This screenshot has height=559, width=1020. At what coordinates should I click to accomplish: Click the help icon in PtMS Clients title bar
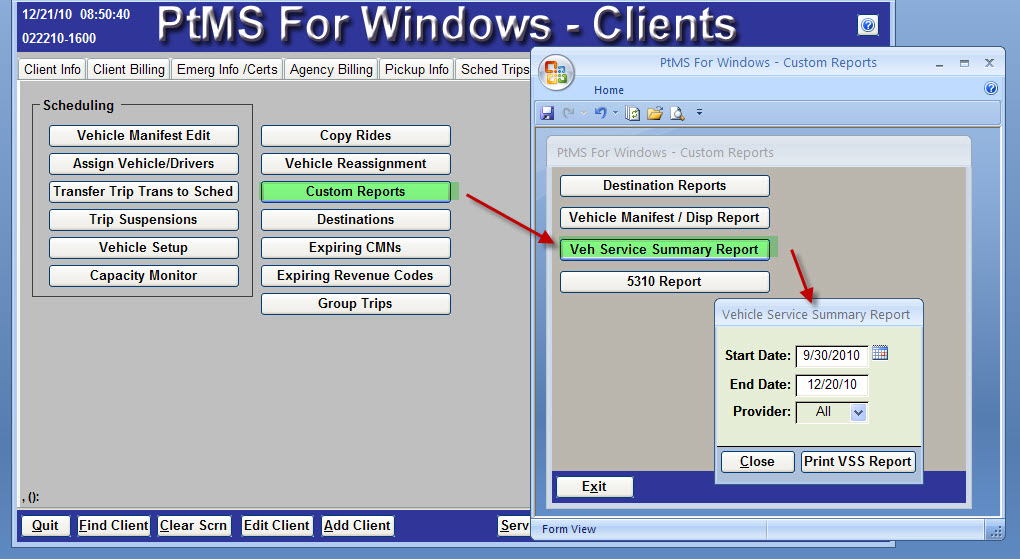[868, 25]
